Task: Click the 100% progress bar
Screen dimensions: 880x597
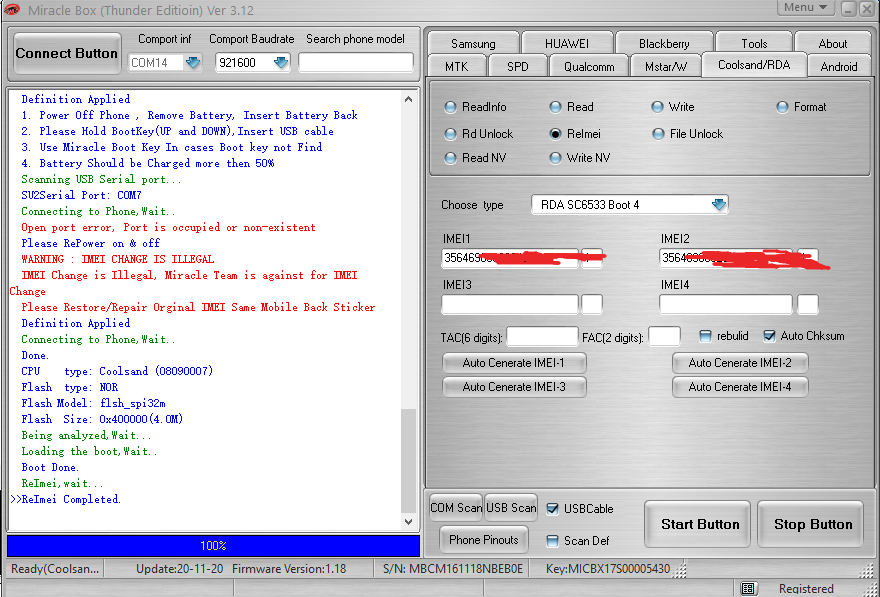Action: 213,545
